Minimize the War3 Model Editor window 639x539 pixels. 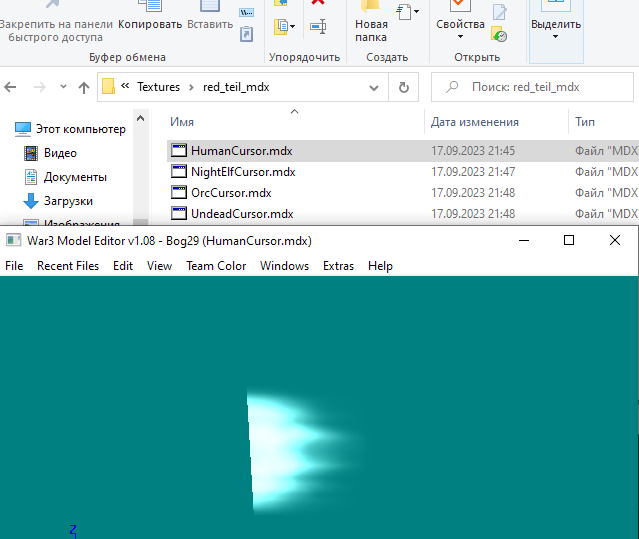(524, 240)
